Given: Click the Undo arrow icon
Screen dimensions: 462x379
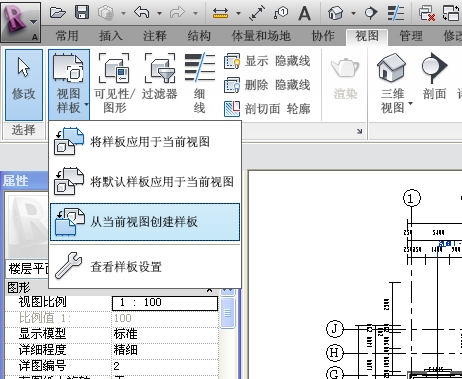Looking at the screenshot, I should [141, 13].
